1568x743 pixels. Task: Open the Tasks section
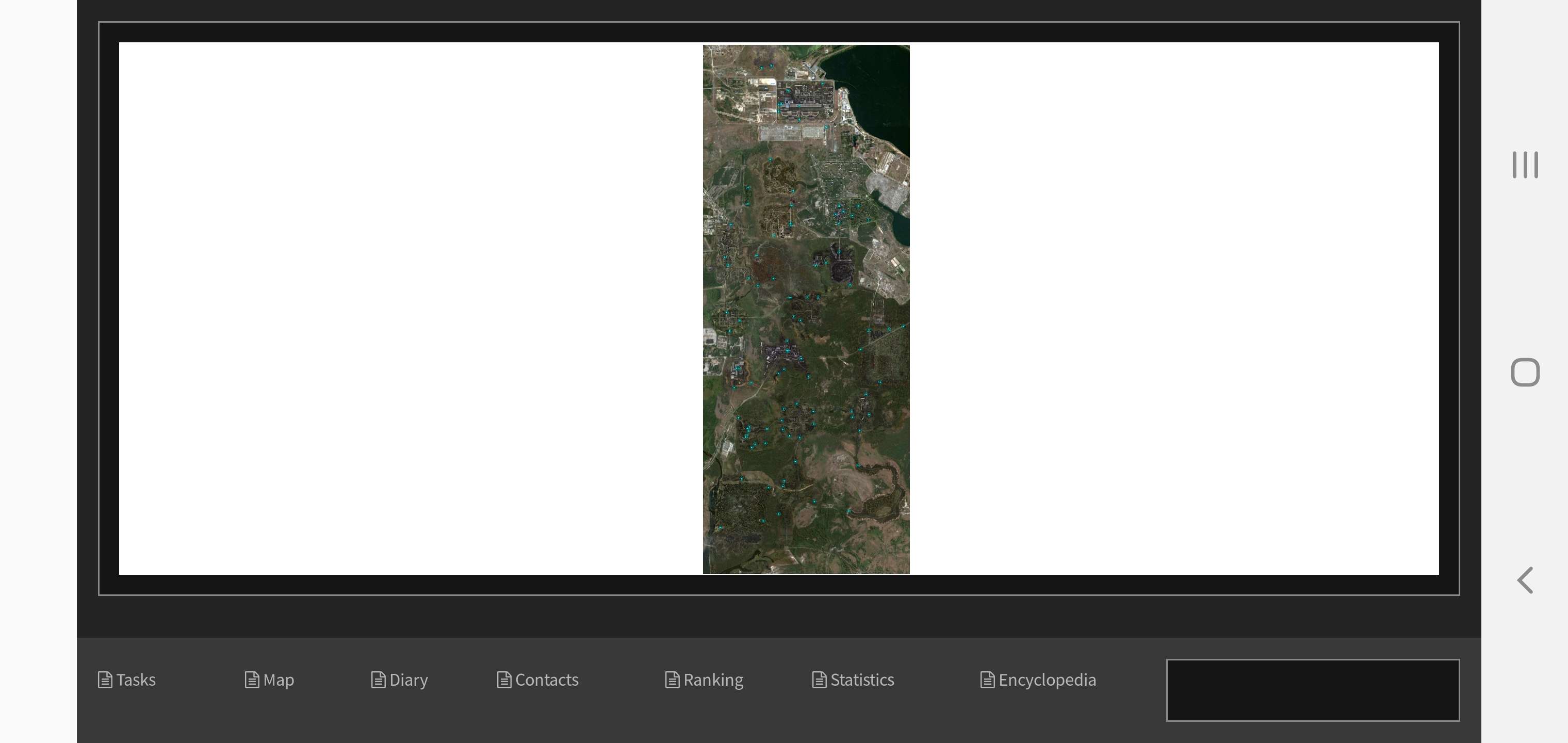135,680
